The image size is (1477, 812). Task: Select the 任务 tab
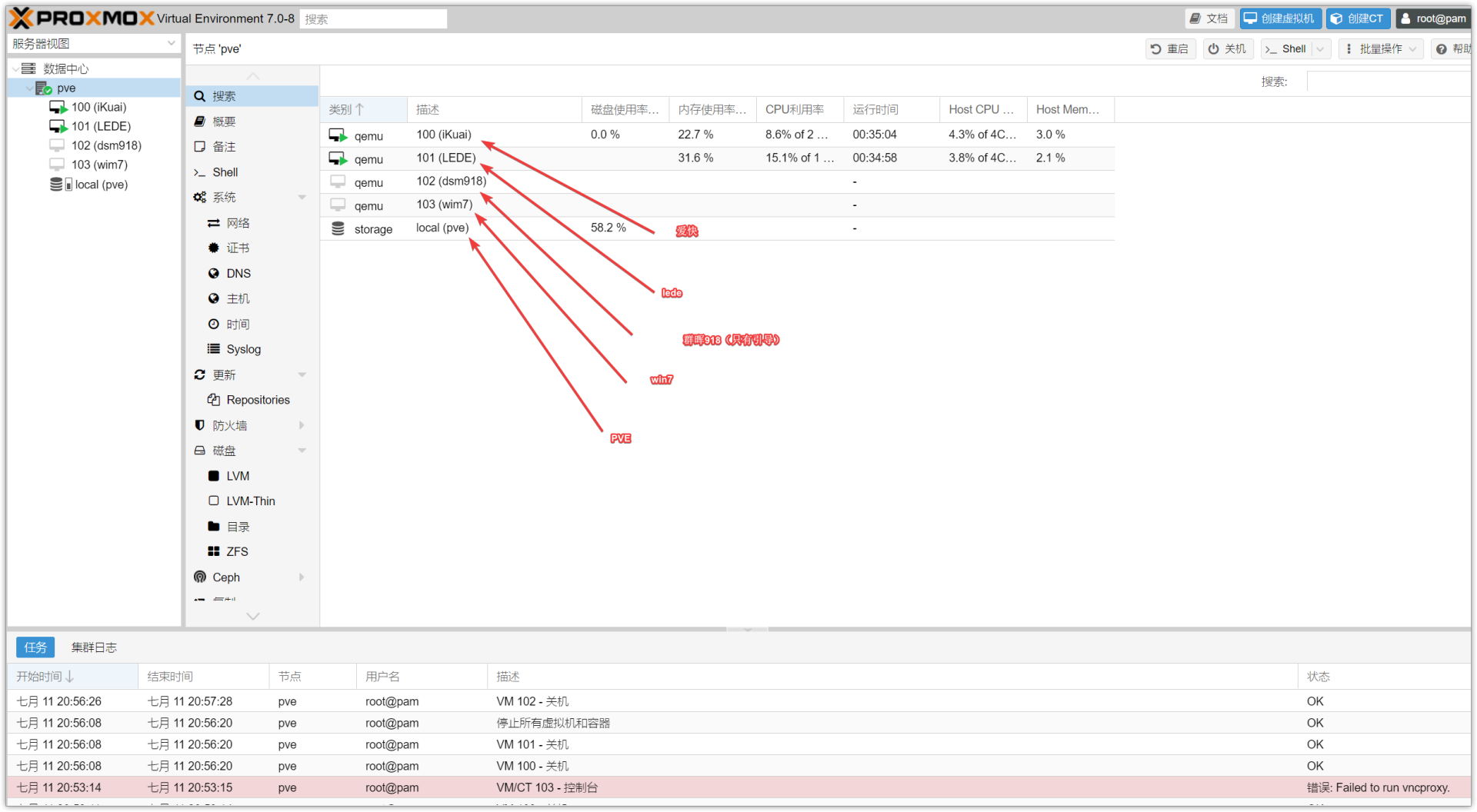35,647
